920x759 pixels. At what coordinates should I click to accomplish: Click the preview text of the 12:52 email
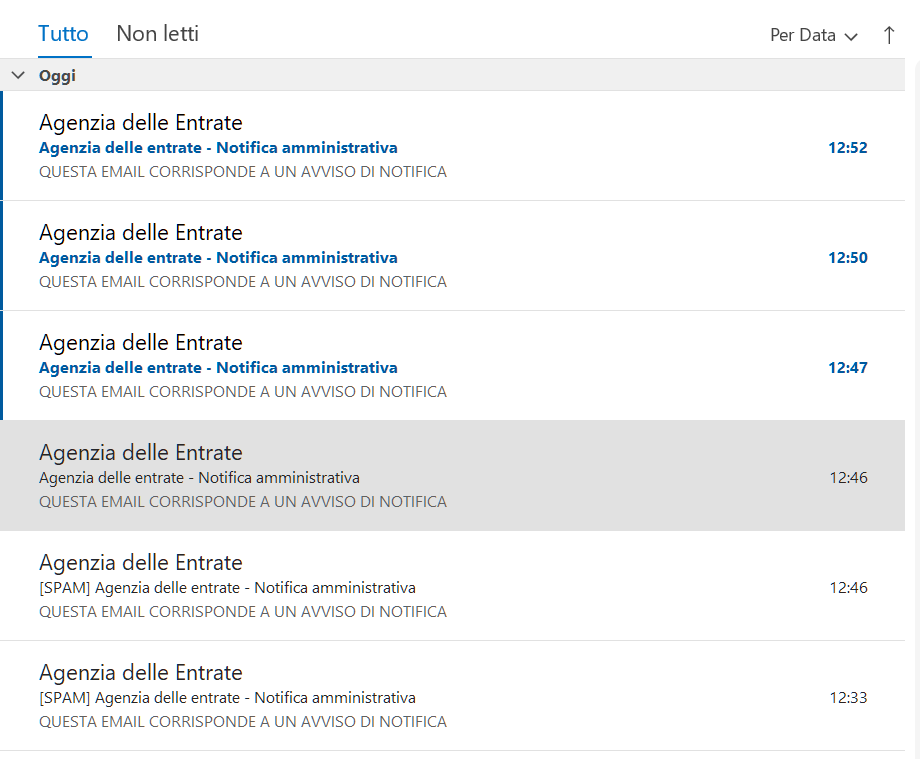point(242,172)
